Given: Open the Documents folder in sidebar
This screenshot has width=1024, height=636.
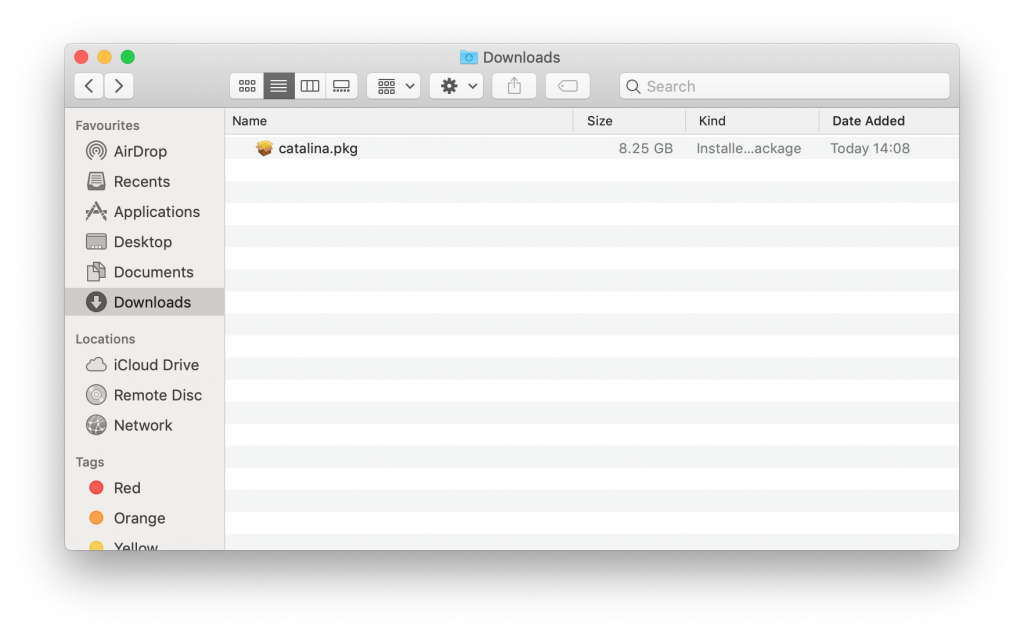Looking at the screenshot, I should (153, 272).
